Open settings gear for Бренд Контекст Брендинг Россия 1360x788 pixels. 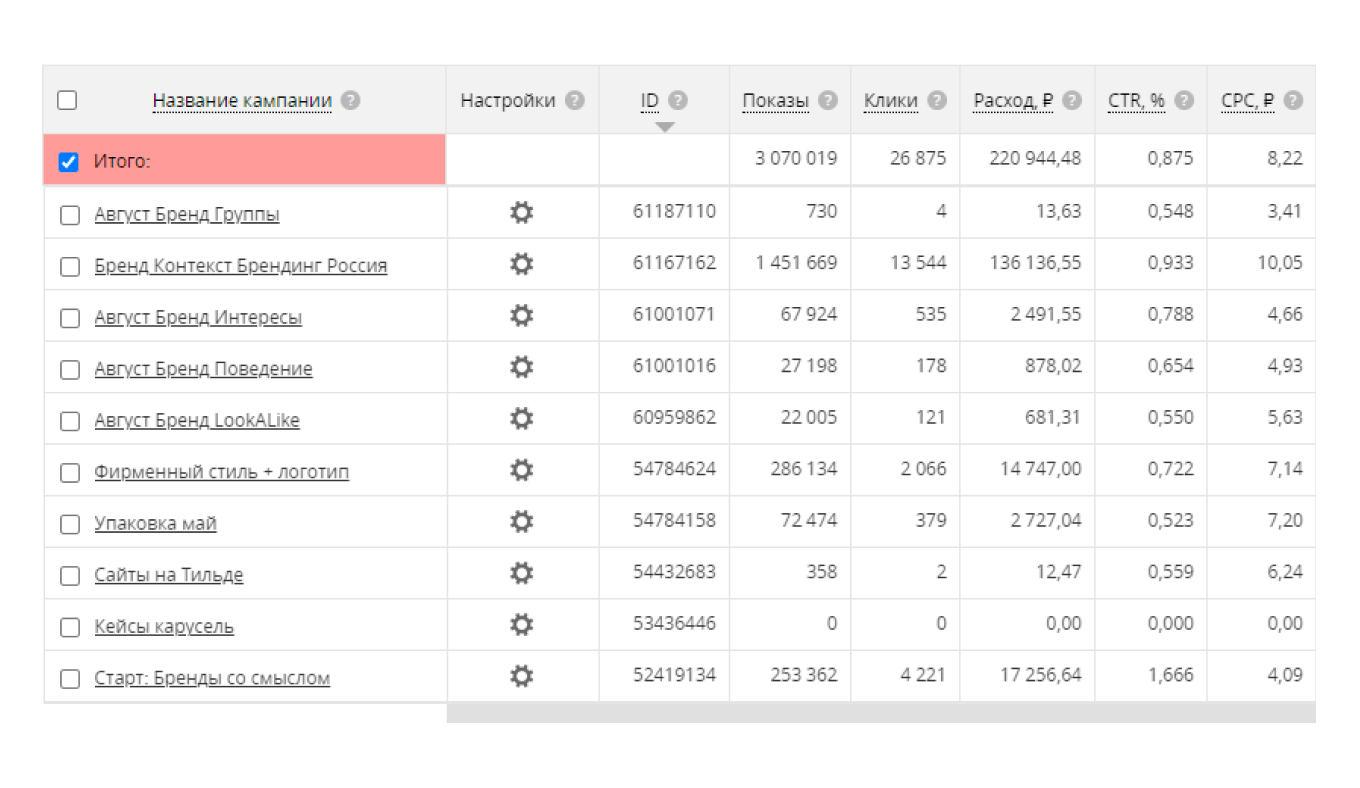click(x=521, y=264)
